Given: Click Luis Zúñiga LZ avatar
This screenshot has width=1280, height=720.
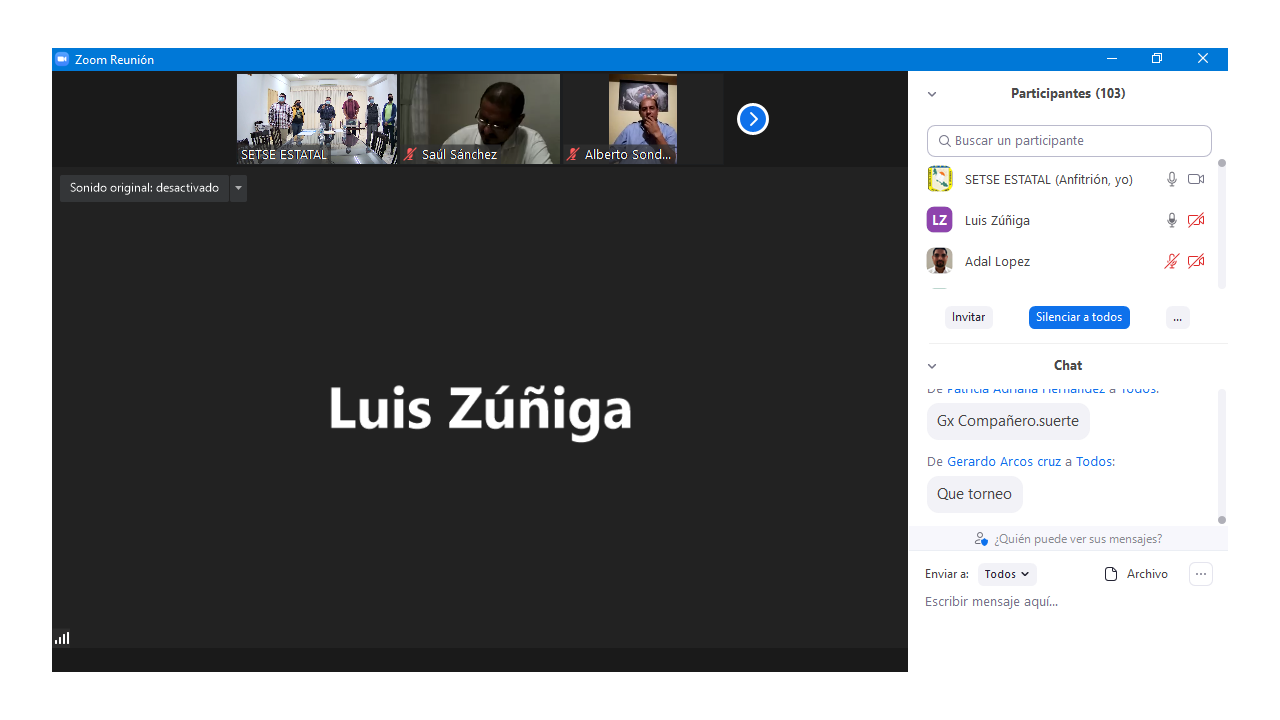Looking at the screenshot, I should click(x=939, y=220).
